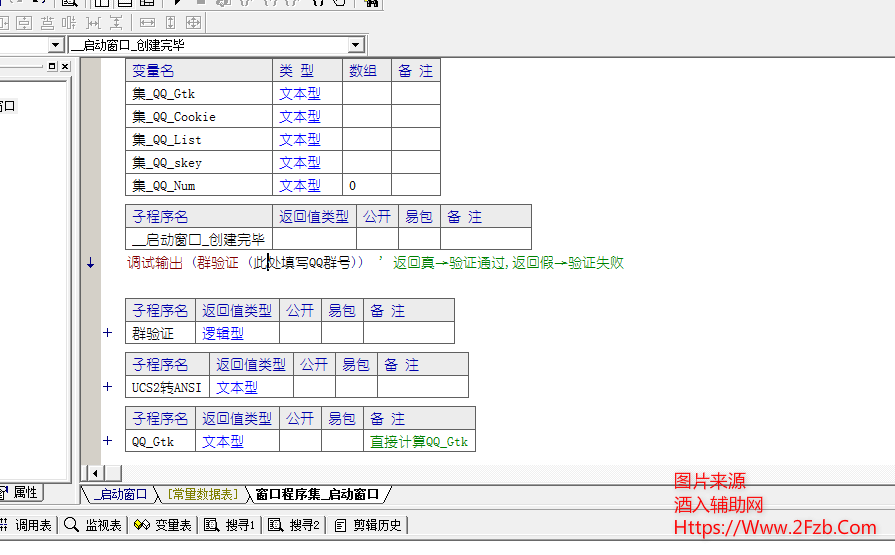Screen dimensions: 895x555
Task: Click the make-same-height toolbar icon
Action: (170, 22)
